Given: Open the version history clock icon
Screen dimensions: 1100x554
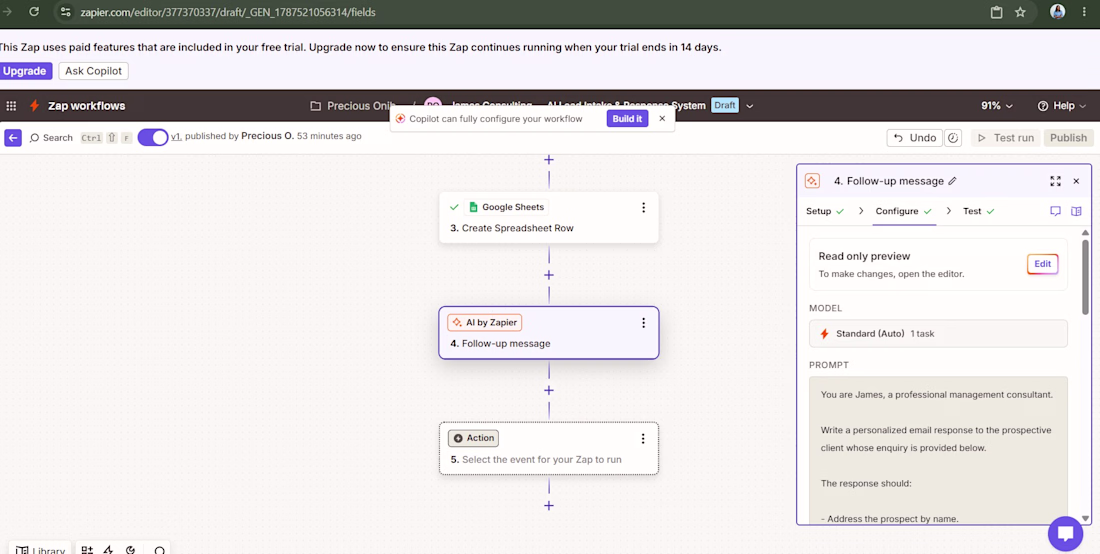Looking at the screenshot, I should [953, 137].
